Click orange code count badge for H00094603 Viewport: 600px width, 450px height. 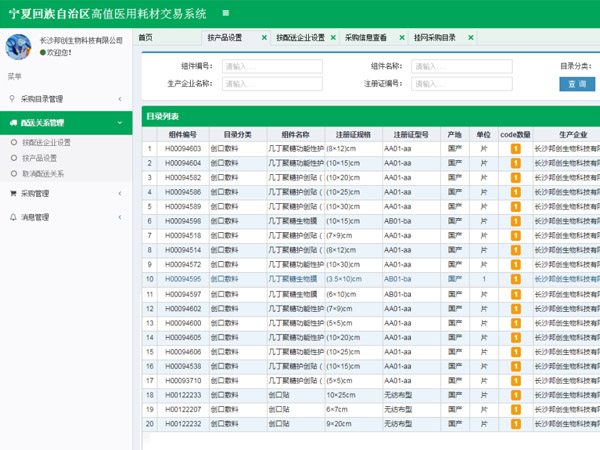click(516, 149)
